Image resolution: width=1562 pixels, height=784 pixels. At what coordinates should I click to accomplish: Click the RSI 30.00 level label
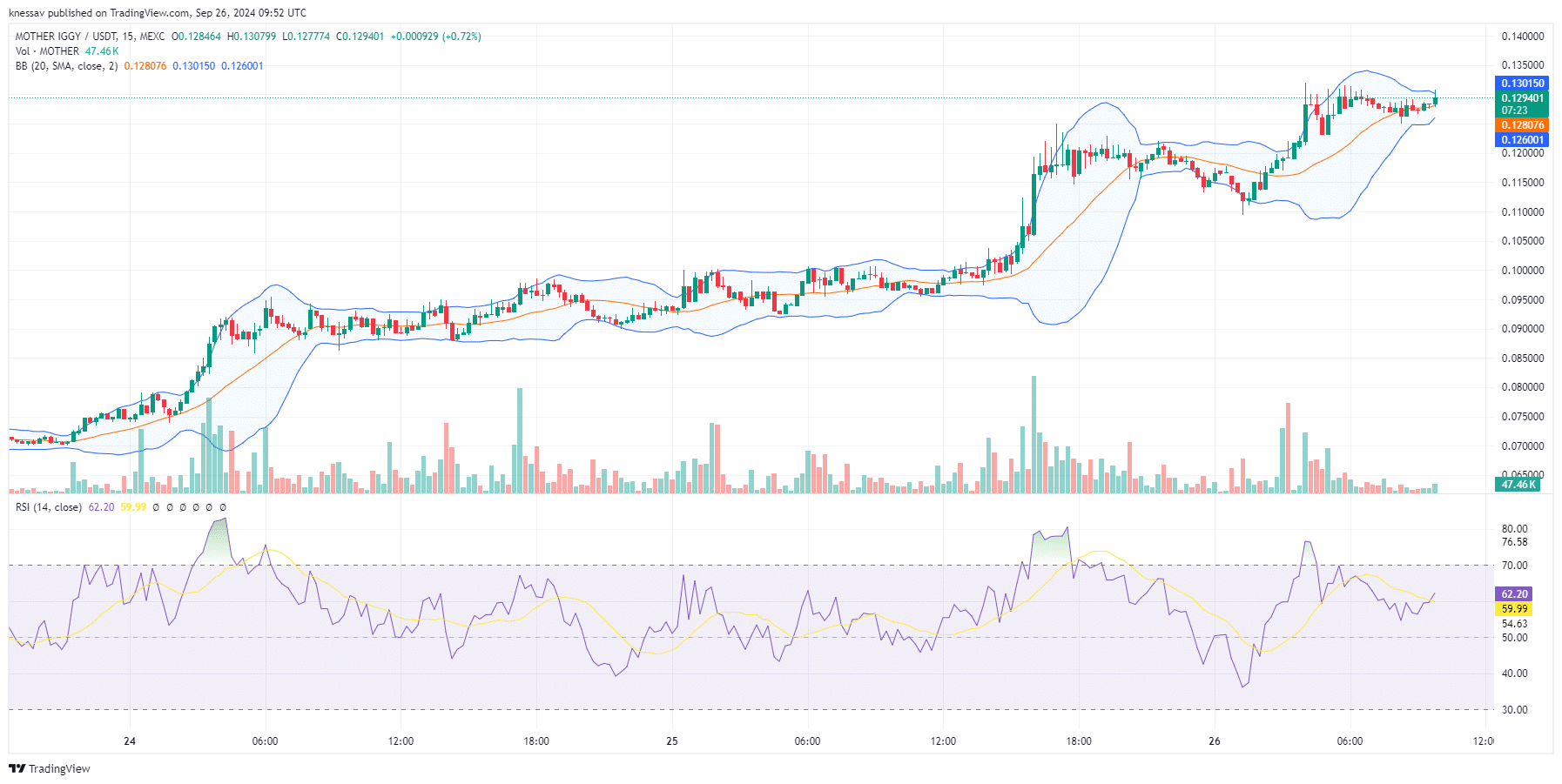coord(1514,710)
